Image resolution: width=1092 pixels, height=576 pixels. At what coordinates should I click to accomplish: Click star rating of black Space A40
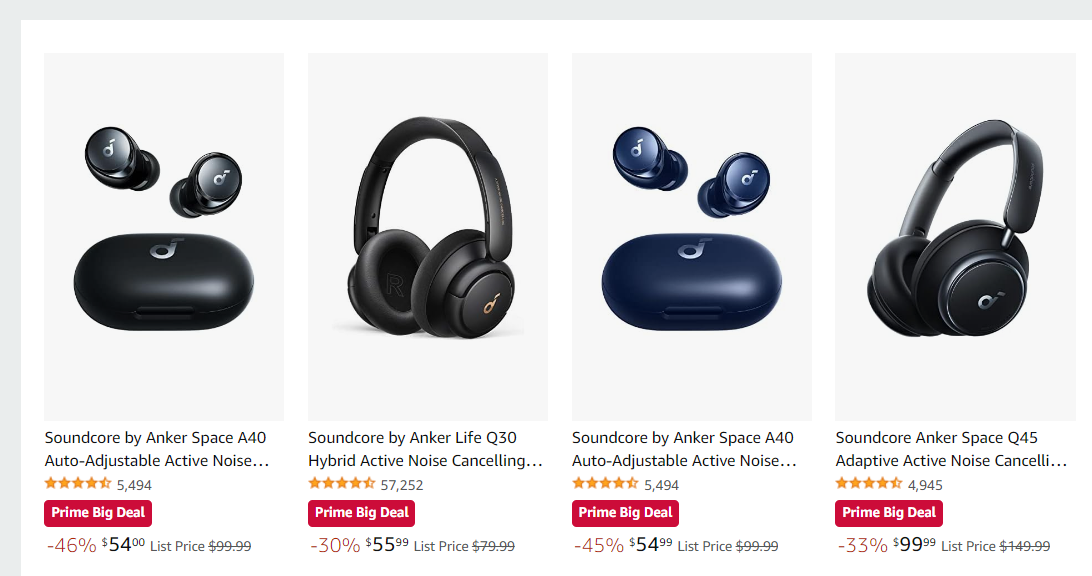(x=77, y=483)
